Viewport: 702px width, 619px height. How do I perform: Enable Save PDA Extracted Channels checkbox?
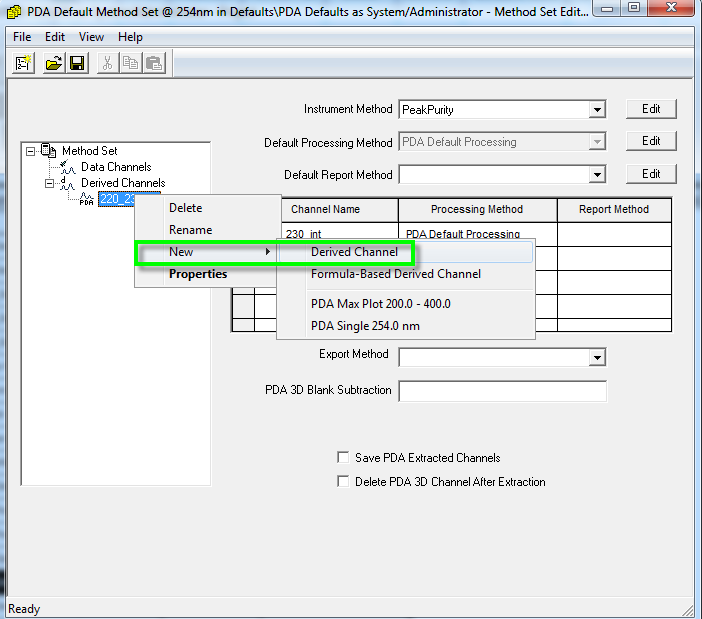[x=344, y=458]
